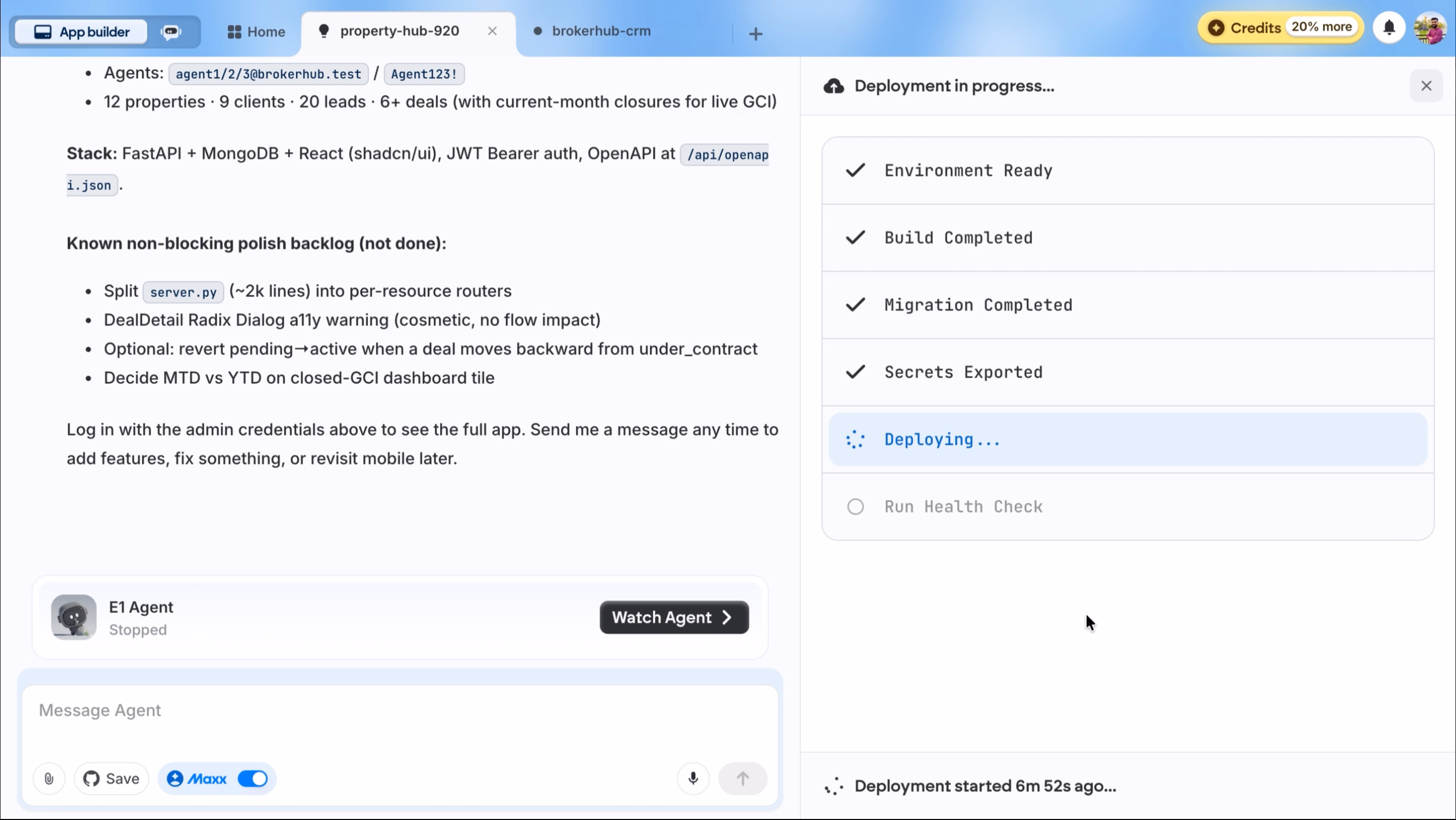Close the deployment progress panel
1456x820 pixels.
tap(1426, 86)
